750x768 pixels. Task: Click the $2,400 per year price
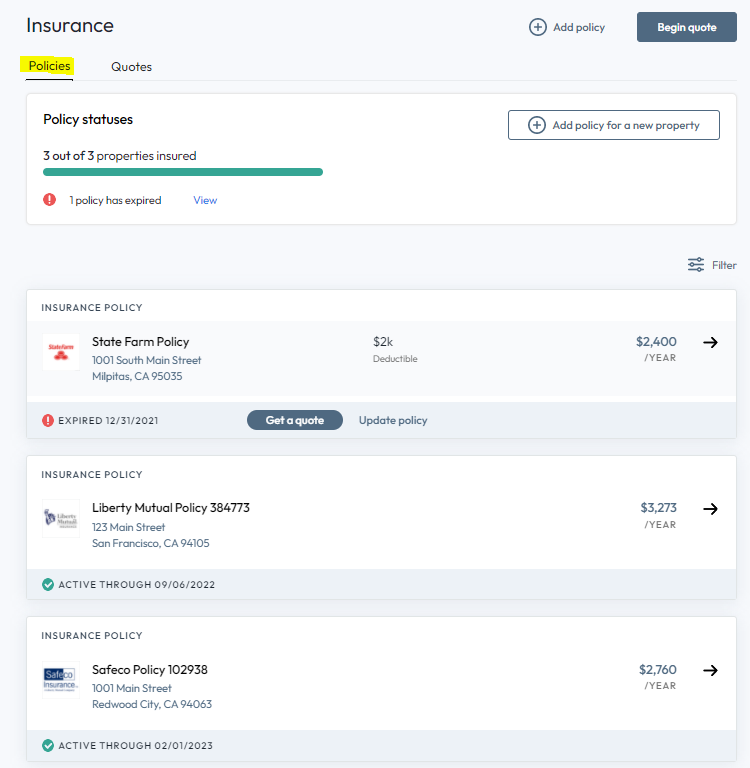click(x=656, y=341)
